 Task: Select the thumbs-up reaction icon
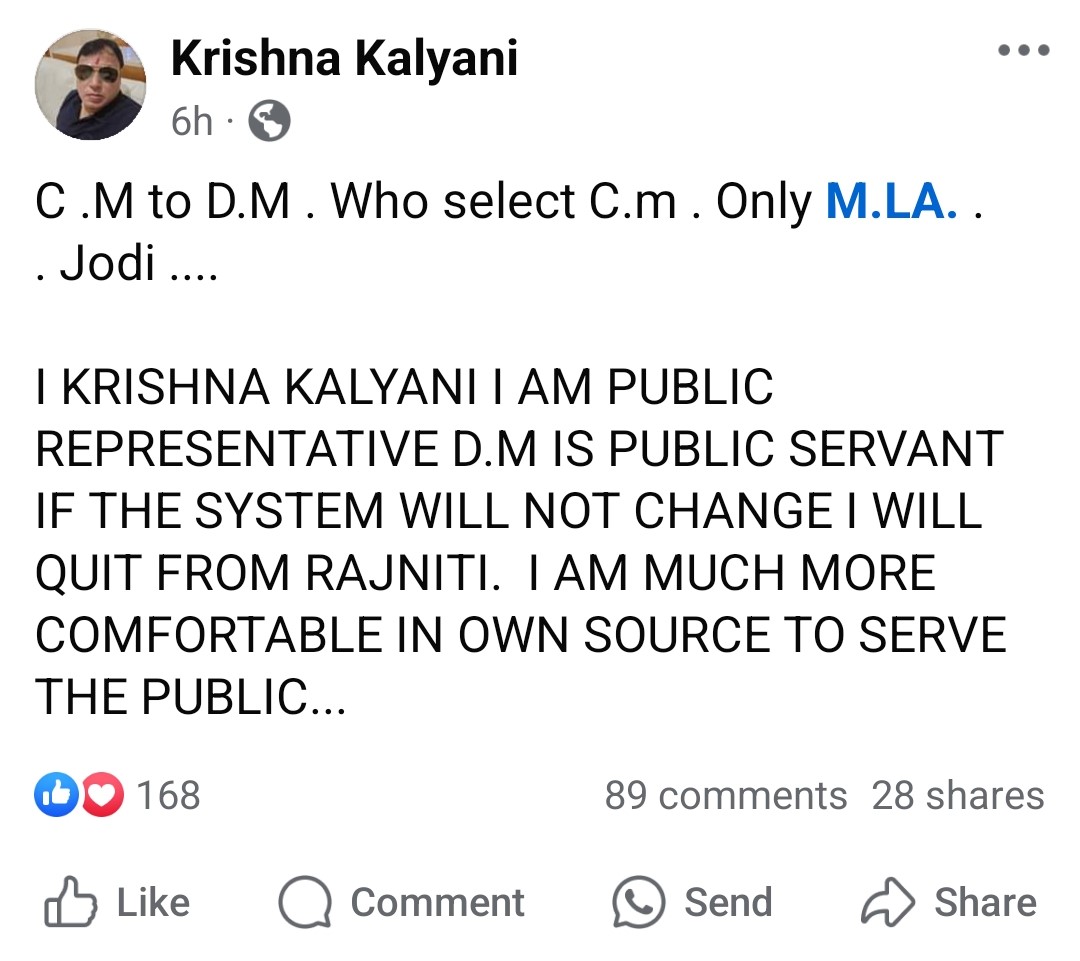point(57,791)
